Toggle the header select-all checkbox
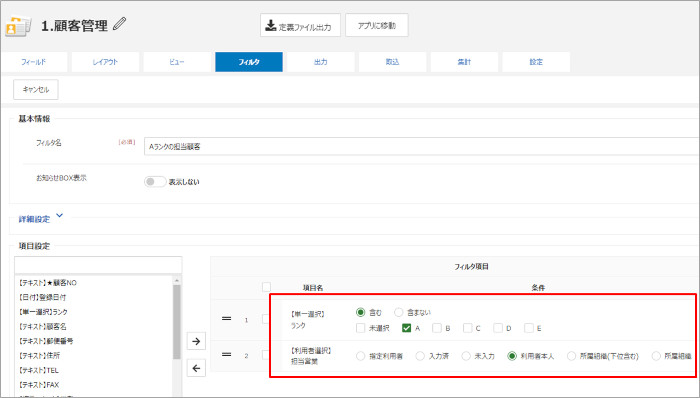Image resolution: width=700 pixels, height=398 pixels. coord(267,287)
